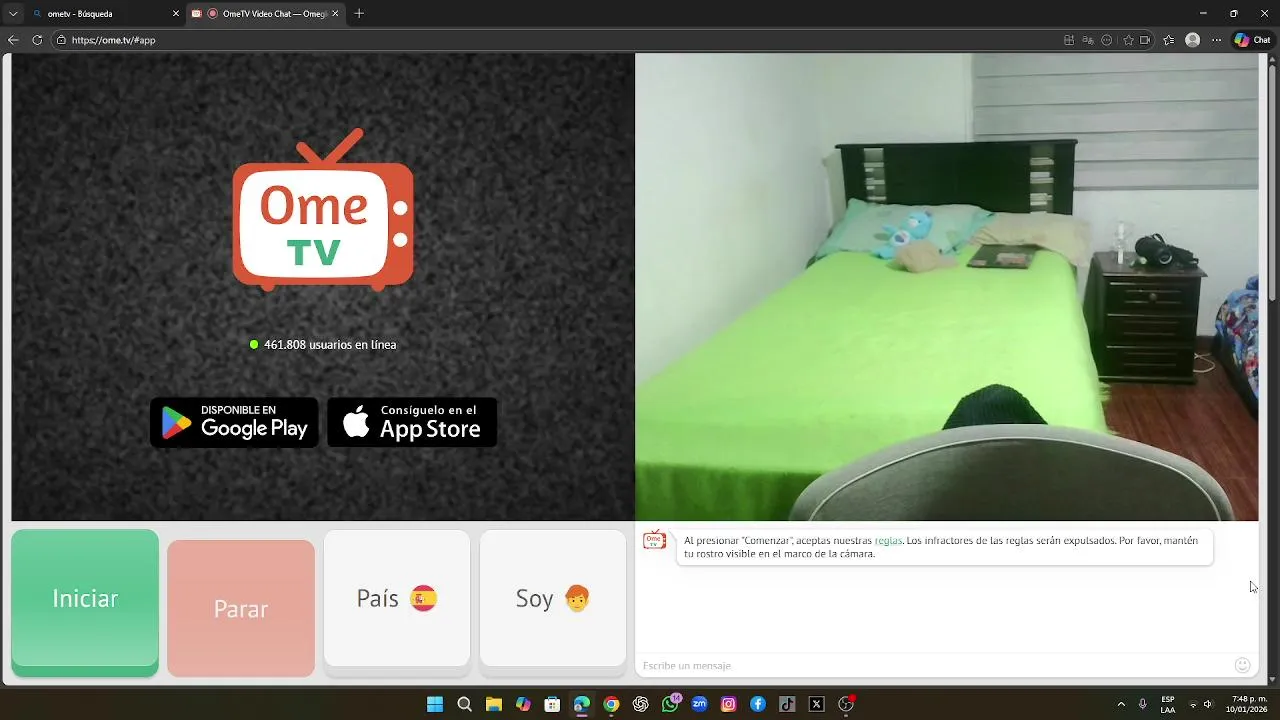
Task: Open the País country selector
Action: point(397,598)
